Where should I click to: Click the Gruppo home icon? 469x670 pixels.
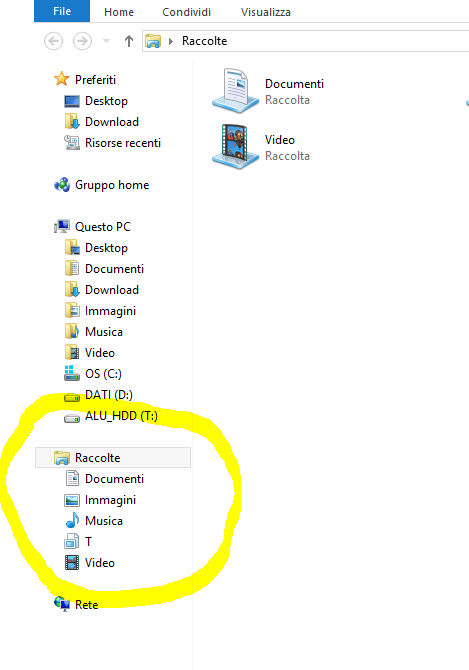tap(62, 185)
